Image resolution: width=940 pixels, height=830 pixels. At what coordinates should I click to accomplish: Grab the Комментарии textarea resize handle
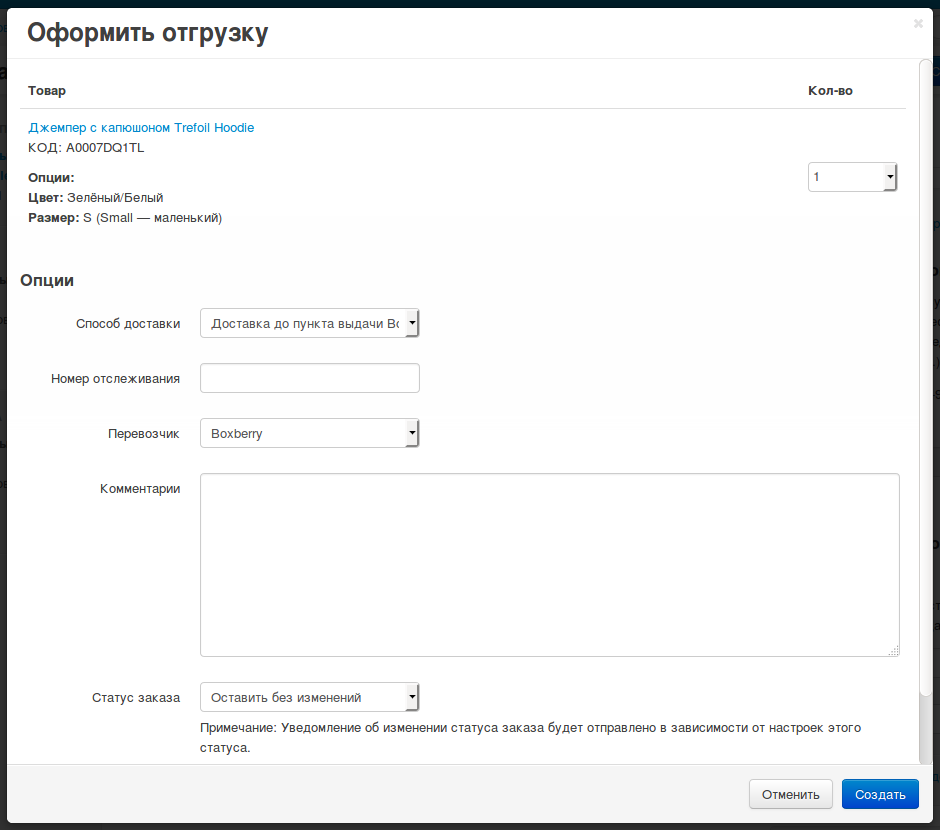[893, 650]
